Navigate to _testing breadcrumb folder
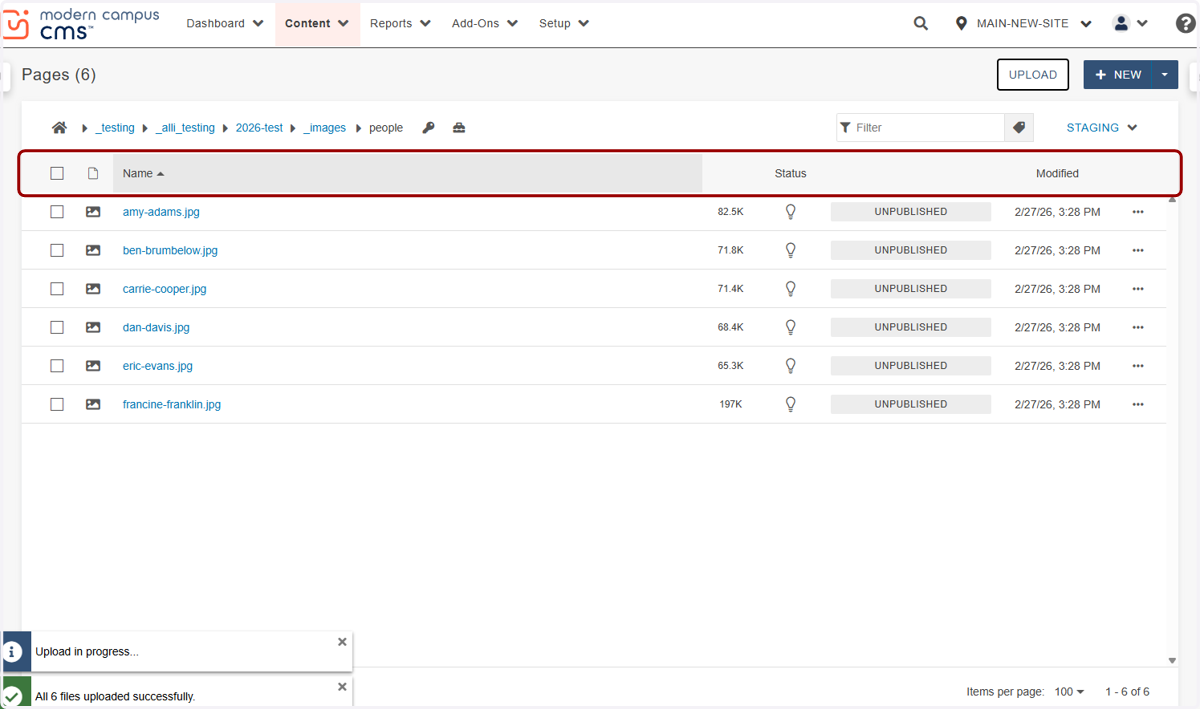 [115, 128]
